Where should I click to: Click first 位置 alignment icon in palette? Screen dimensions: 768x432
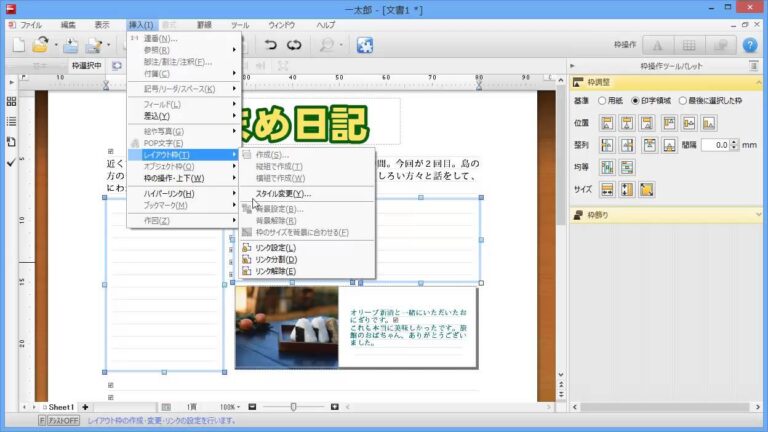tap(607, 123)
